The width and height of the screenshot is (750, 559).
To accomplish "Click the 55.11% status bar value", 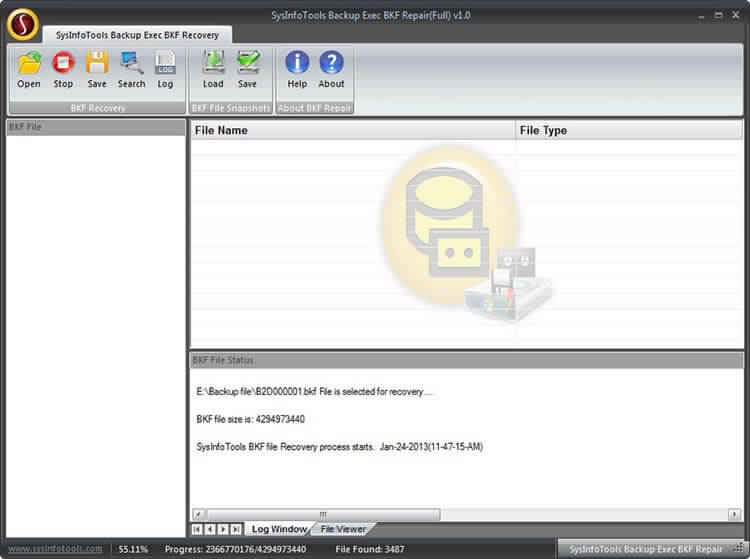I will pos(133,549).
